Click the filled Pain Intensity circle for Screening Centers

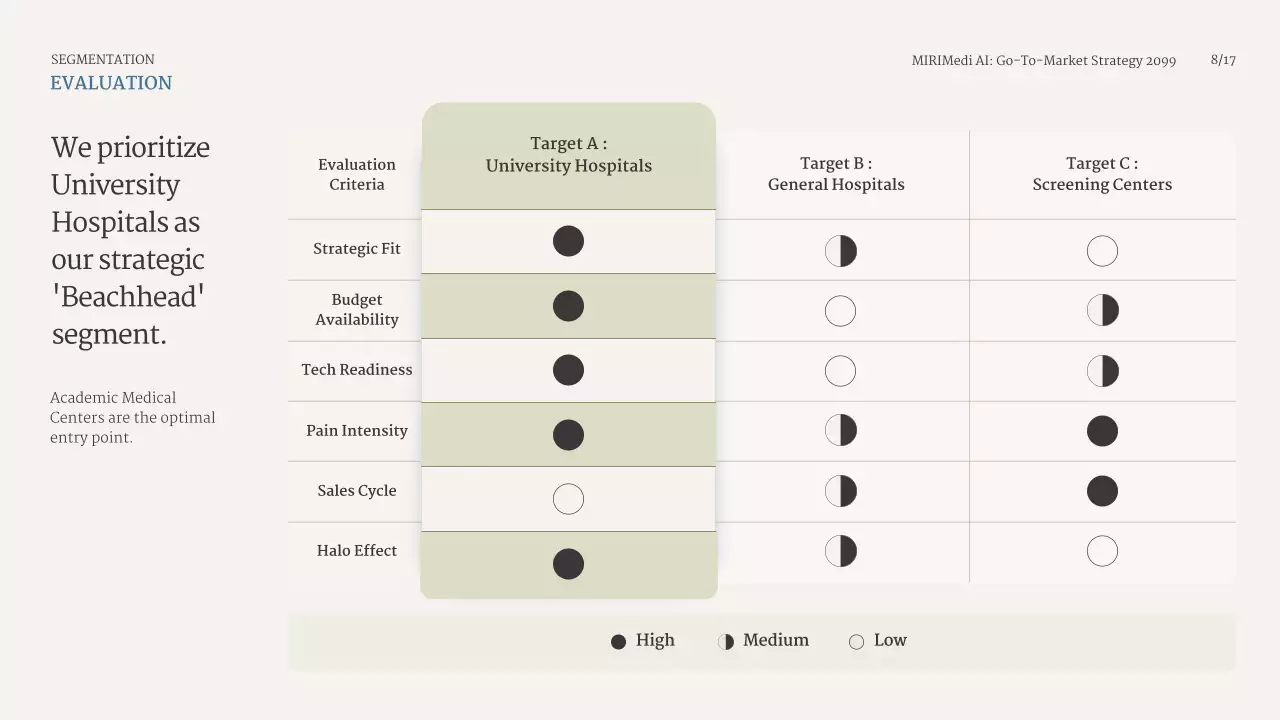pos(1102,431)
